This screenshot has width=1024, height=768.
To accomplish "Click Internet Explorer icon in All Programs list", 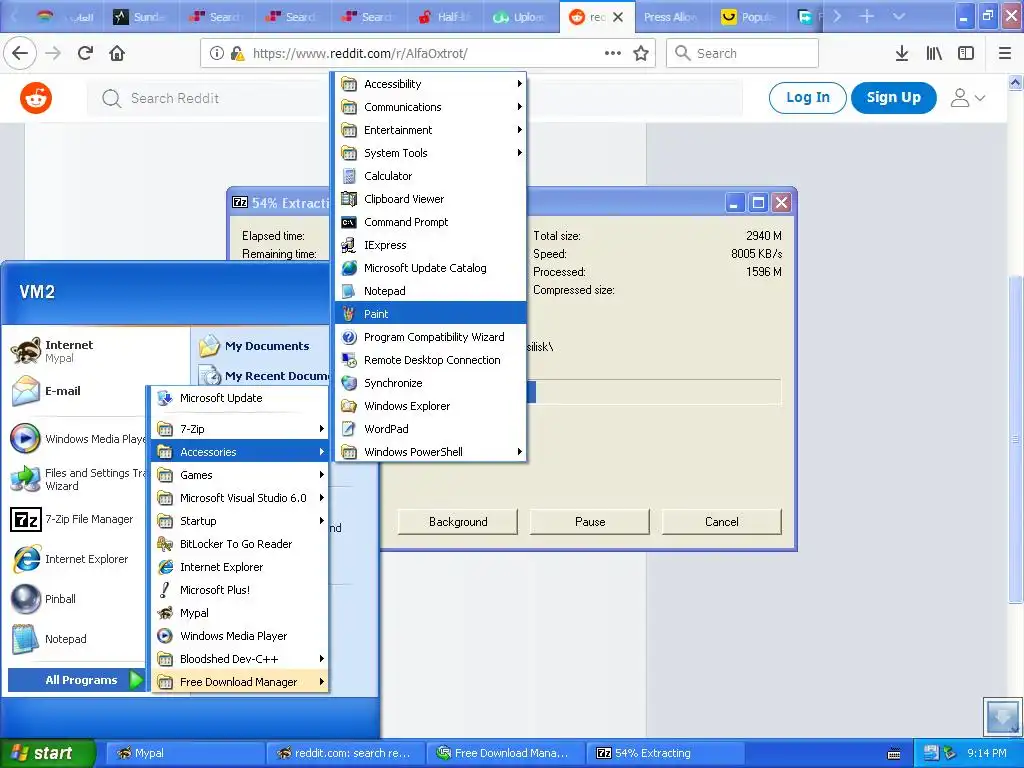I will point(165,567).
